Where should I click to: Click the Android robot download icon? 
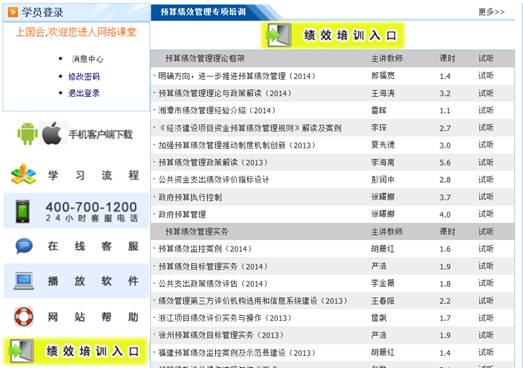27,134
